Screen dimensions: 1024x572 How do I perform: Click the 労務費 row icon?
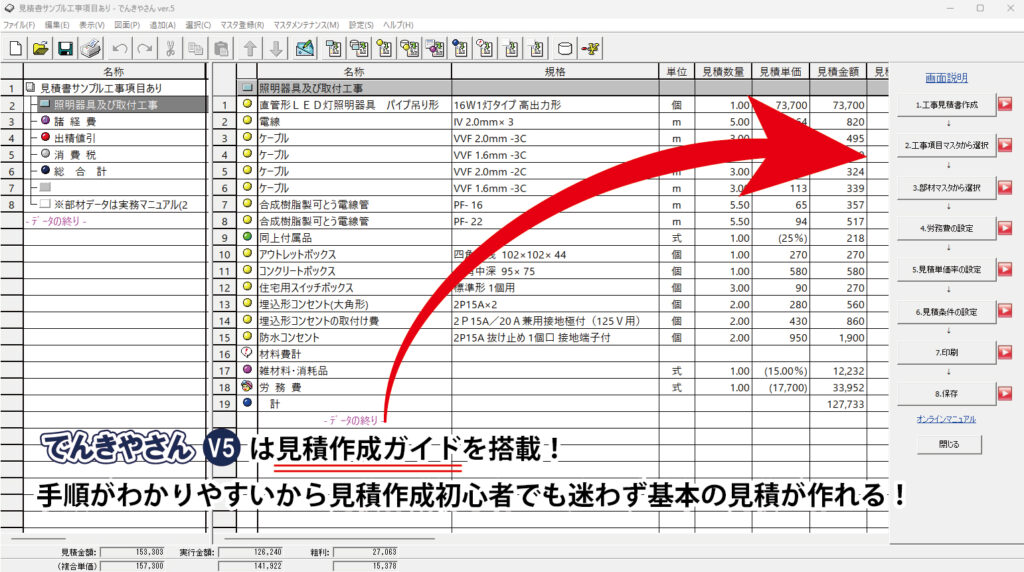247,387
